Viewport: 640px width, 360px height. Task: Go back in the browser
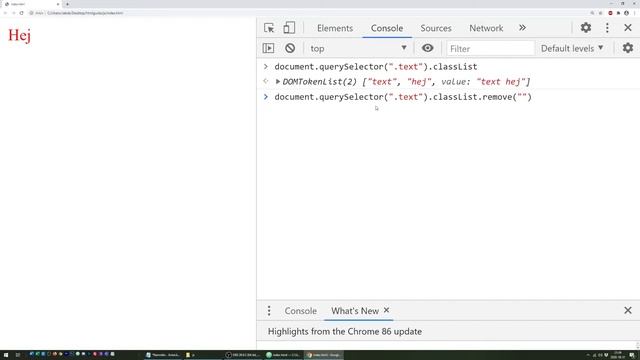click(5, 13)
